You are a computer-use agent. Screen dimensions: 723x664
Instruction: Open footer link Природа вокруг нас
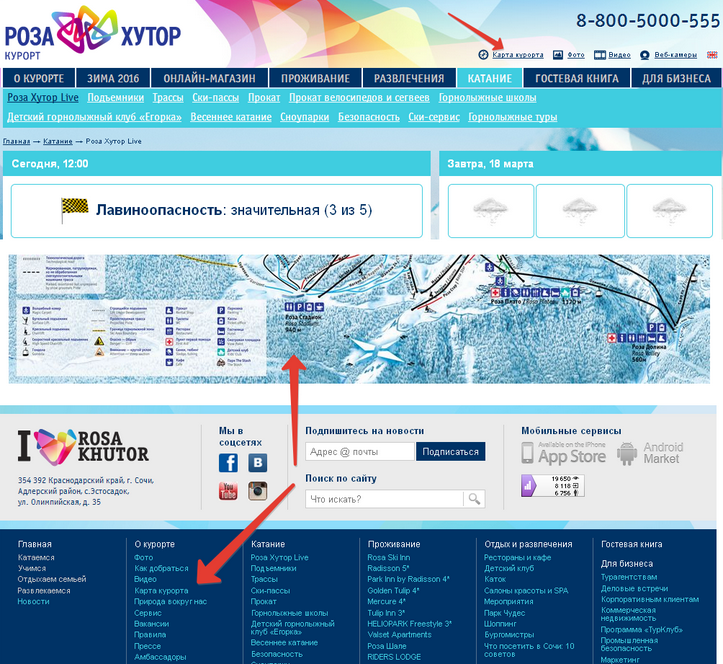170,601
